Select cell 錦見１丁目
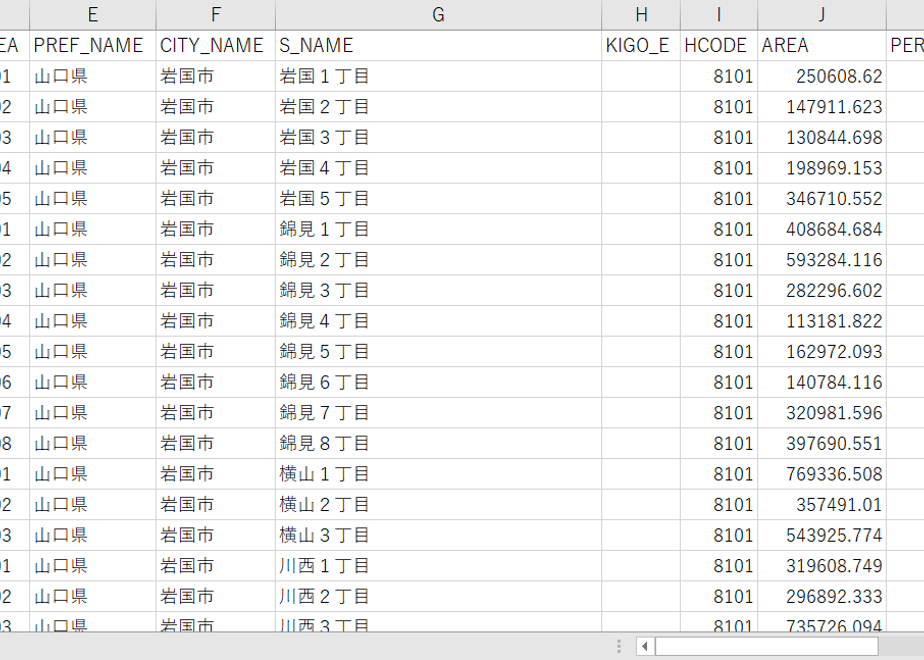Screen dimensions: 924x660 pos(438,229)
